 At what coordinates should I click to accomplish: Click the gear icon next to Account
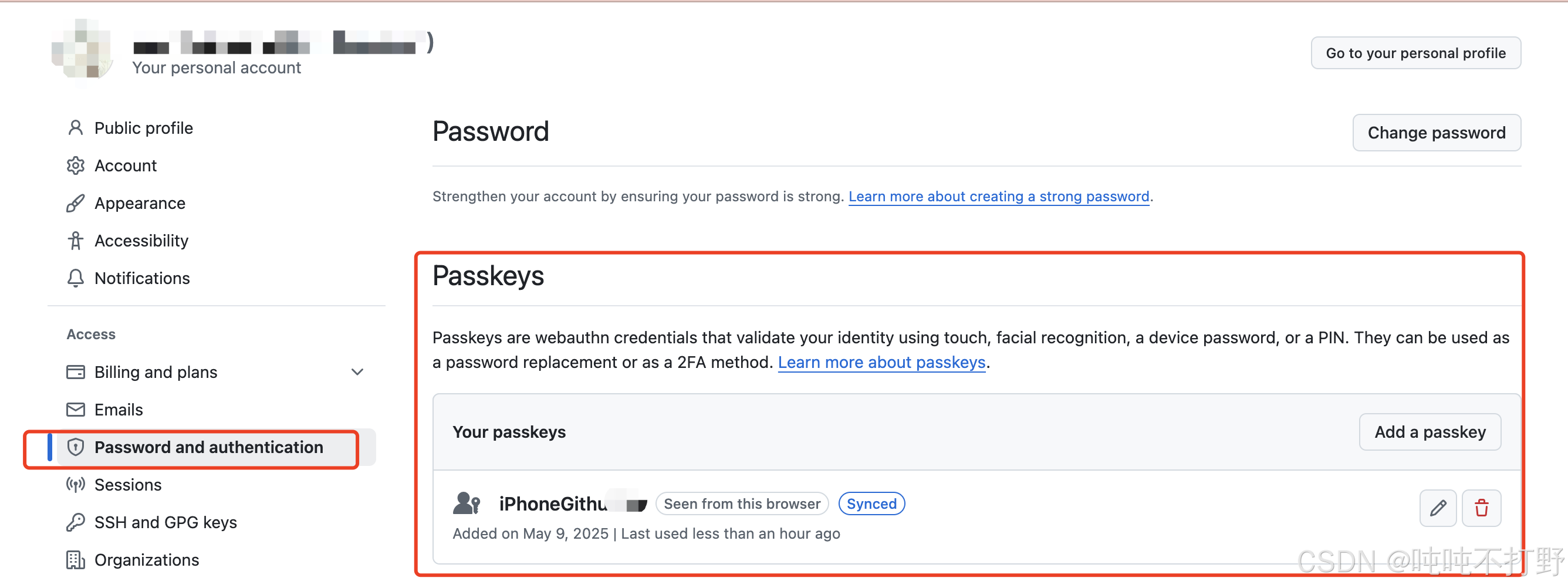[76, 165]
